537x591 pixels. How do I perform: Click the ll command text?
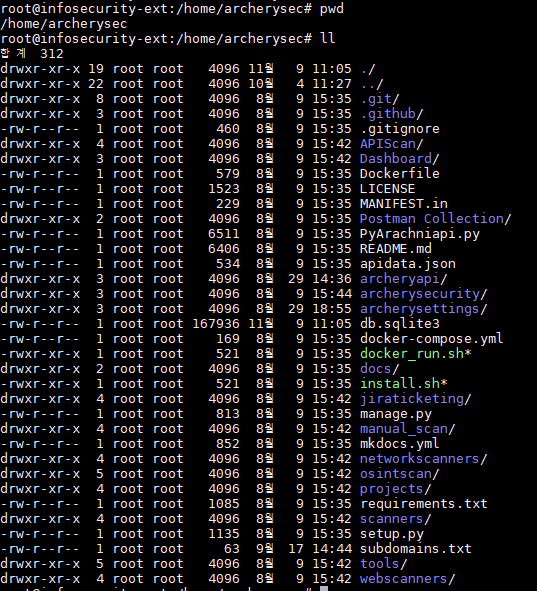pos(327,38)
